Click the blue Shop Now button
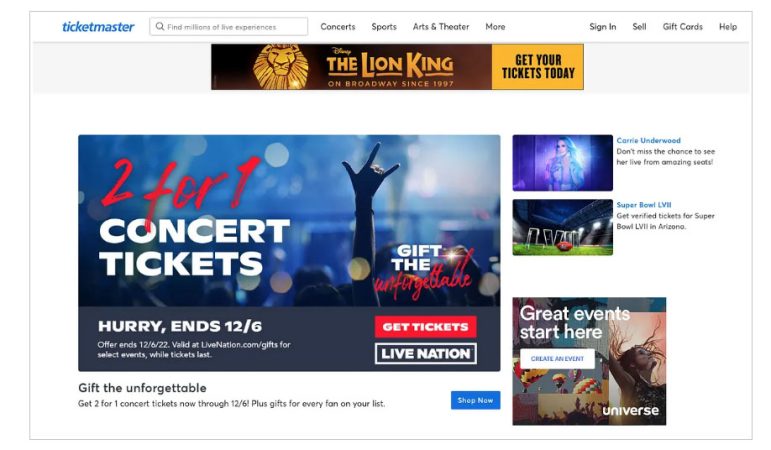Image resolution: width=771 pixels, height=450 pixels. (x=475, y=400)
